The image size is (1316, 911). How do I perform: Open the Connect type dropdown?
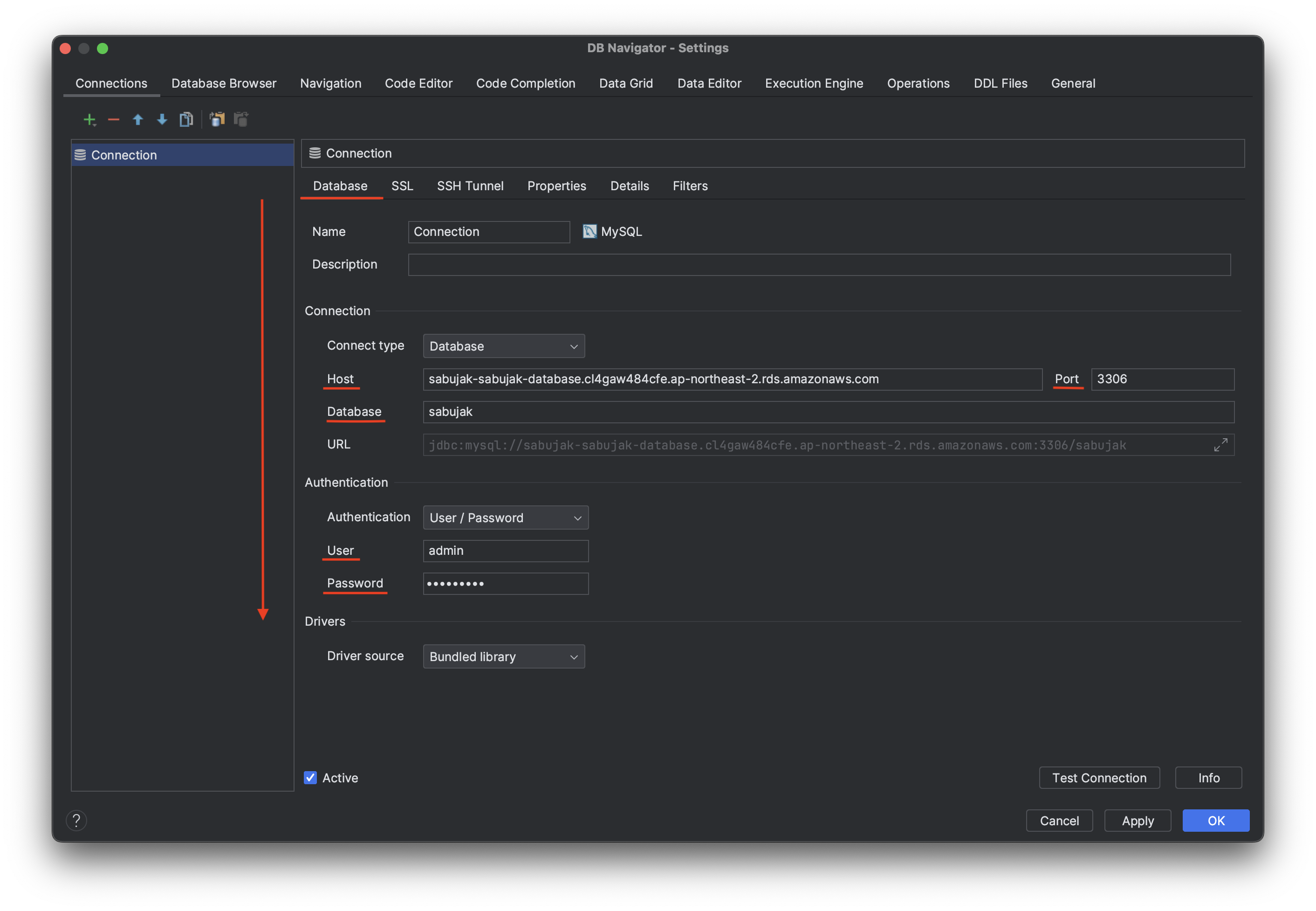[x=503, y=346]
